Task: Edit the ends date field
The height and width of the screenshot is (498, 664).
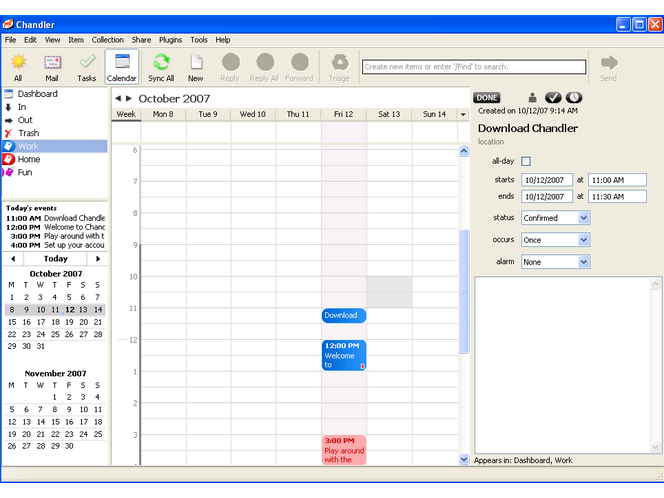Action: pyautogui.click(x=547, y=196)
